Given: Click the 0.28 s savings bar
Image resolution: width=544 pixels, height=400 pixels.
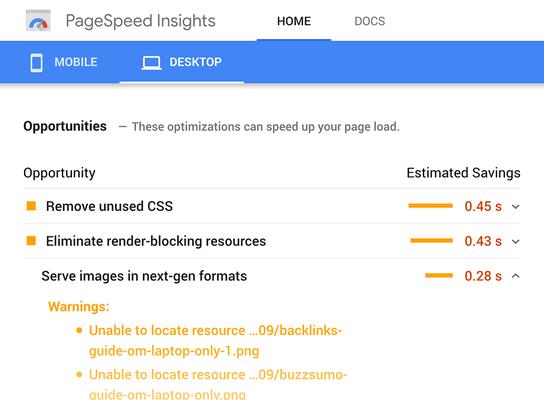Looking at the screenshot, I should (439, 275).
